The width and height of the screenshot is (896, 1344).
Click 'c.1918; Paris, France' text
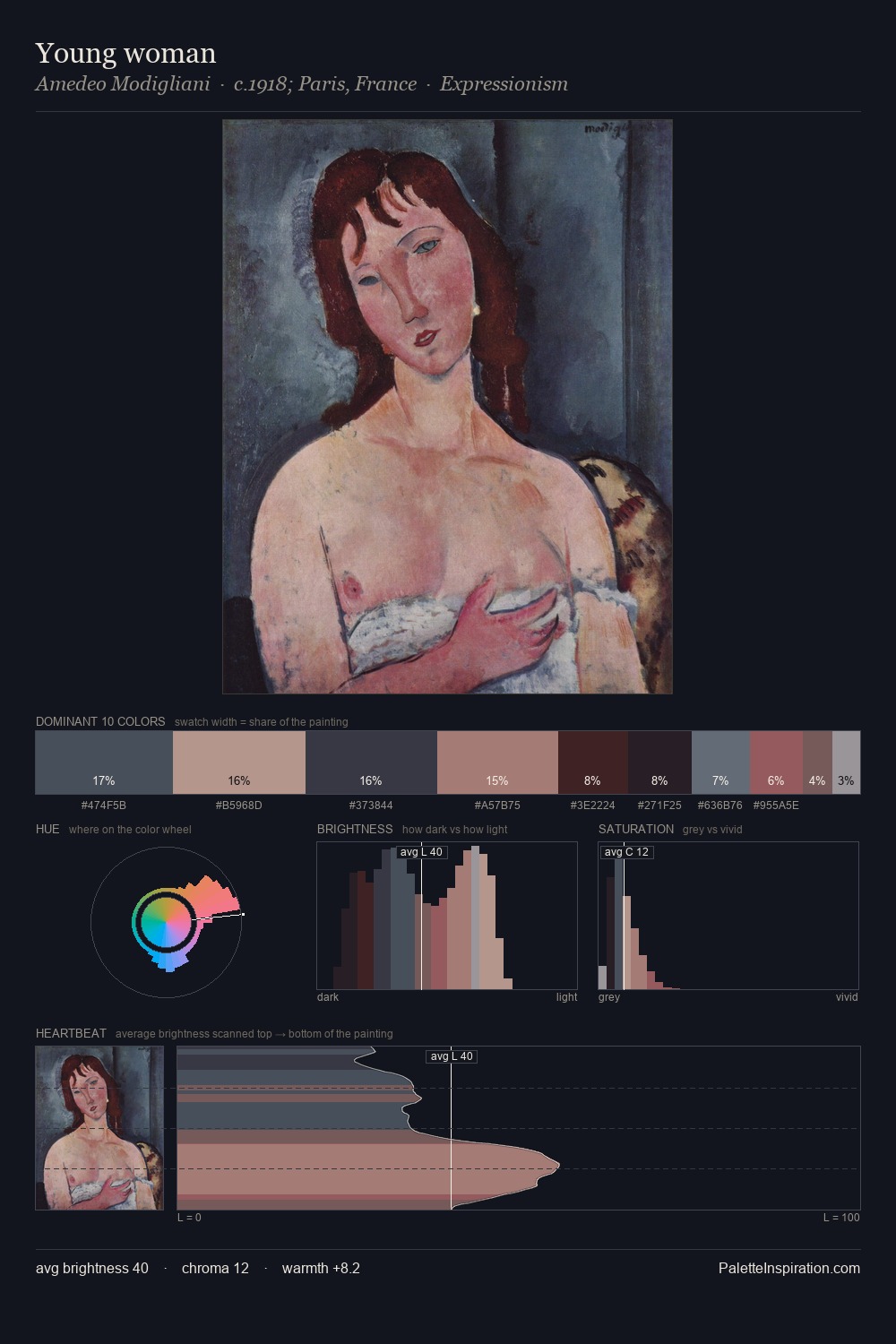click(325, 84)
